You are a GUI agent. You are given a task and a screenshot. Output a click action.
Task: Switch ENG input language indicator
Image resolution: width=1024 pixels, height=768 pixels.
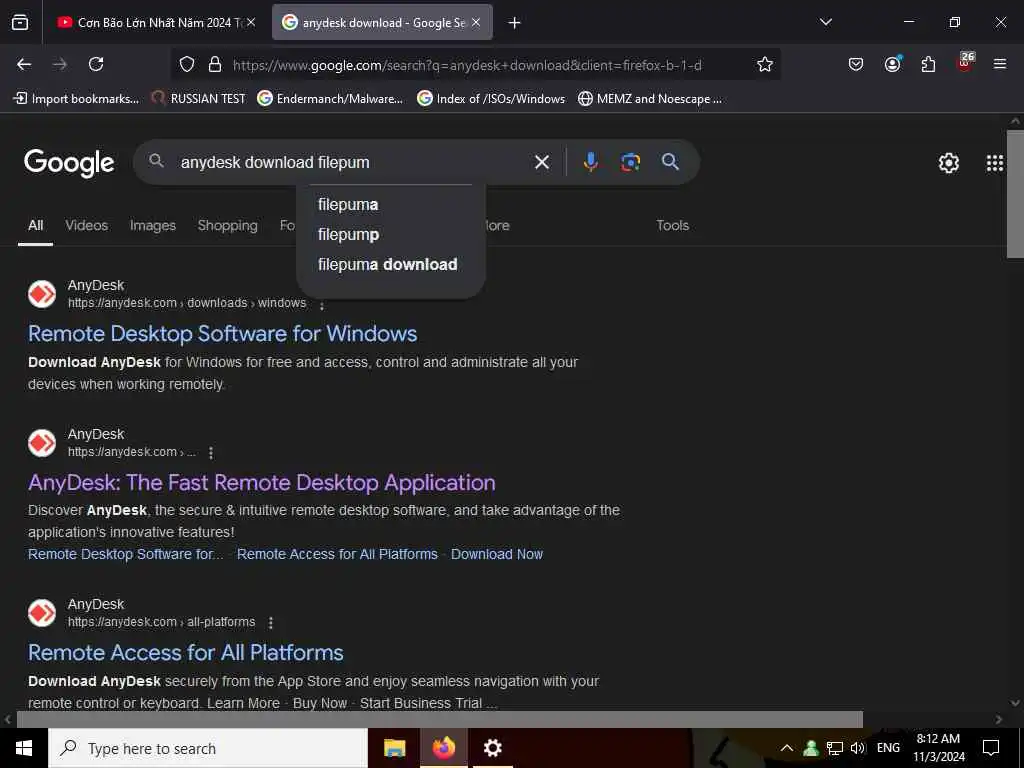(x=888, y=748)
